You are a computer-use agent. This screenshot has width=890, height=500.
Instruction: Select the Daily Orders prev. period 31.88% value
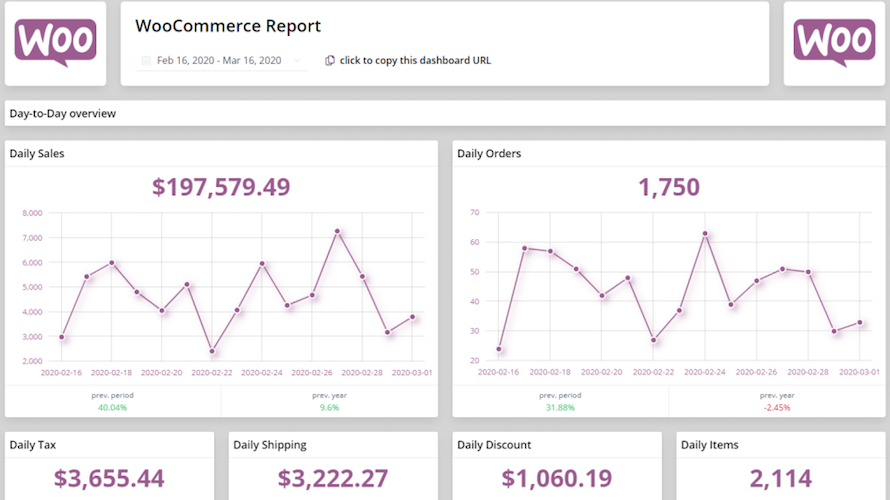[x=560, y=407]
